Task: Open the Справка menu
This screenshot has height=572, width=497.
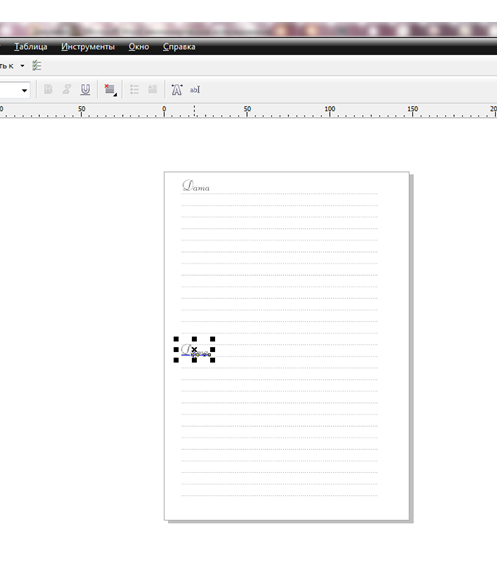Action: [179, 47]
